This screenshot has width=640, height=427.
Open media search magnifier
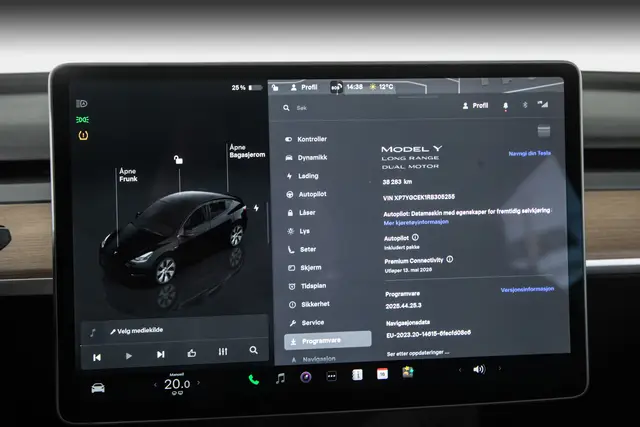253,350
